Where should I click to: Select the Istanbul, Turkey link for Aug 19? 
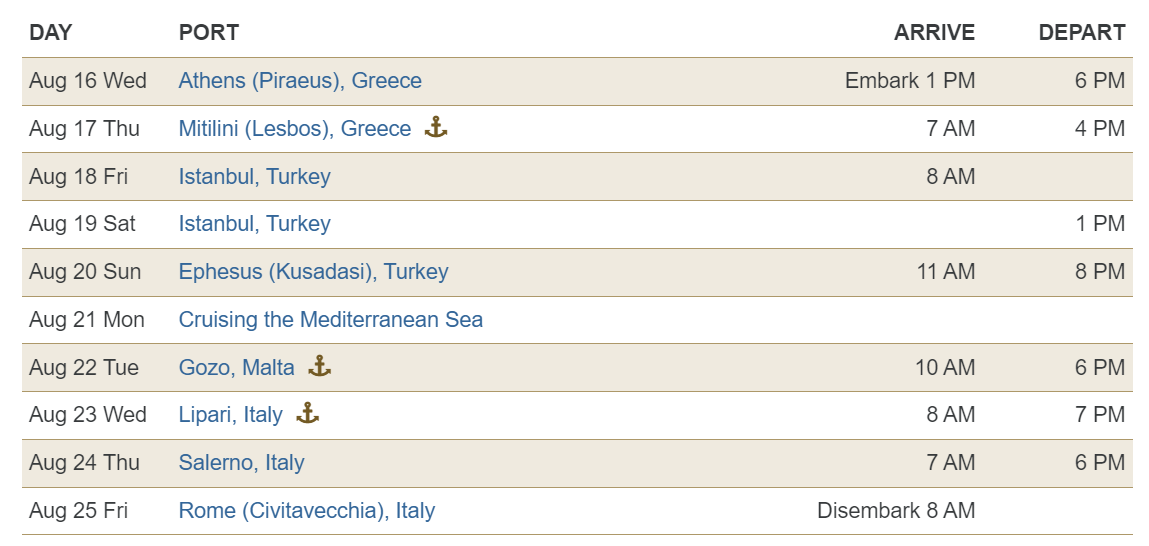[254, 224]
